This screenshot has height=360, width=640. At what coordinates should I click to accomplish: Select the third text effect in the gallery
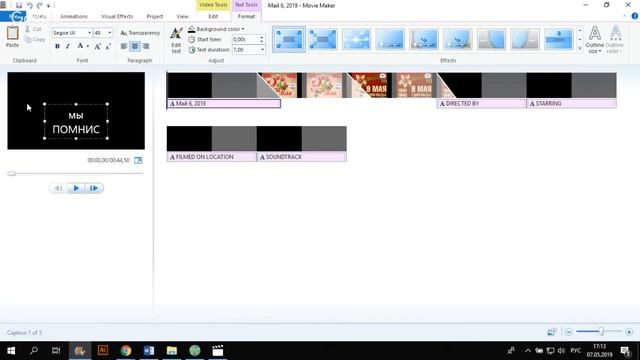356,39
